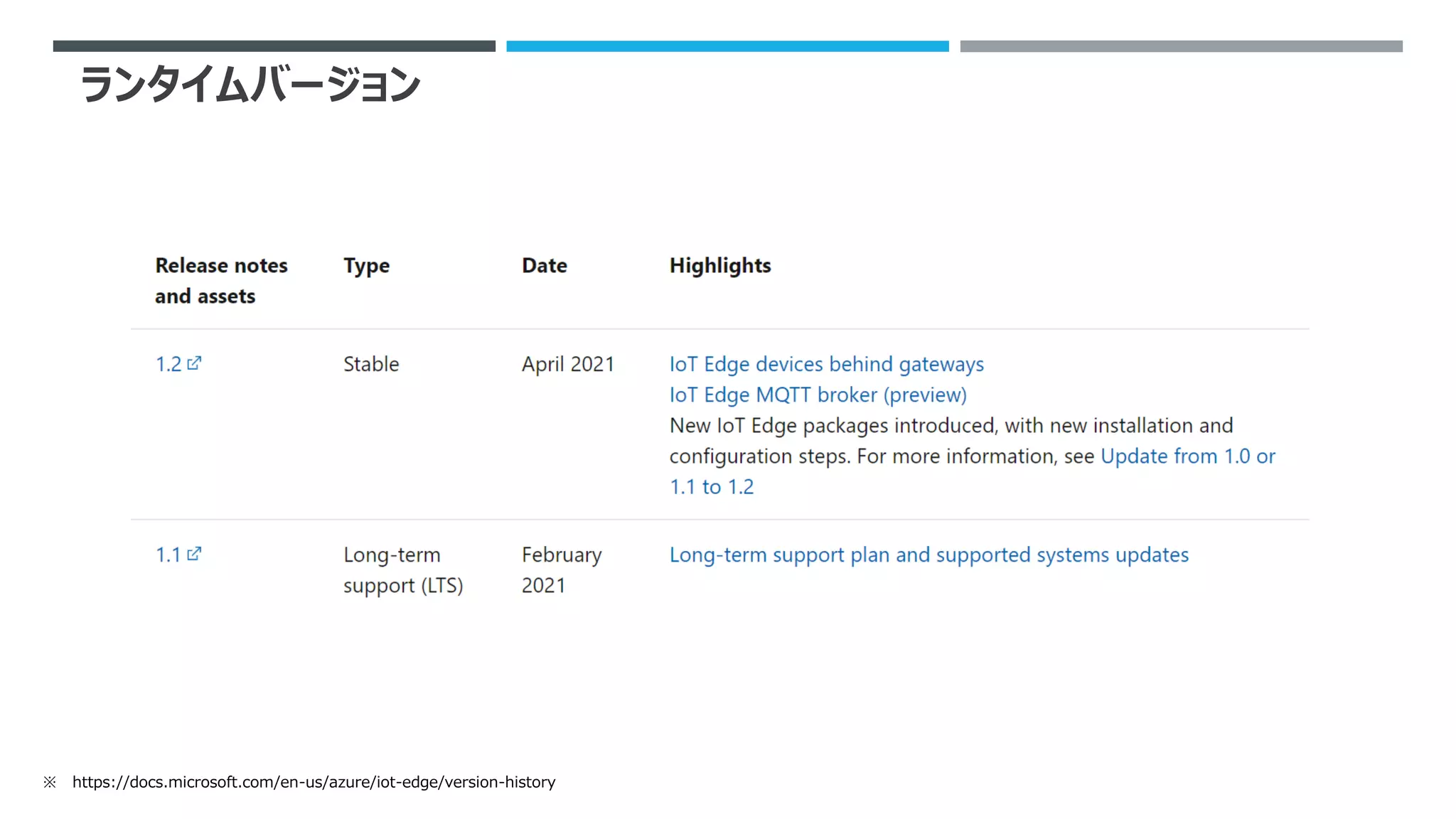Select the Stable type cell

pos(371,364)
